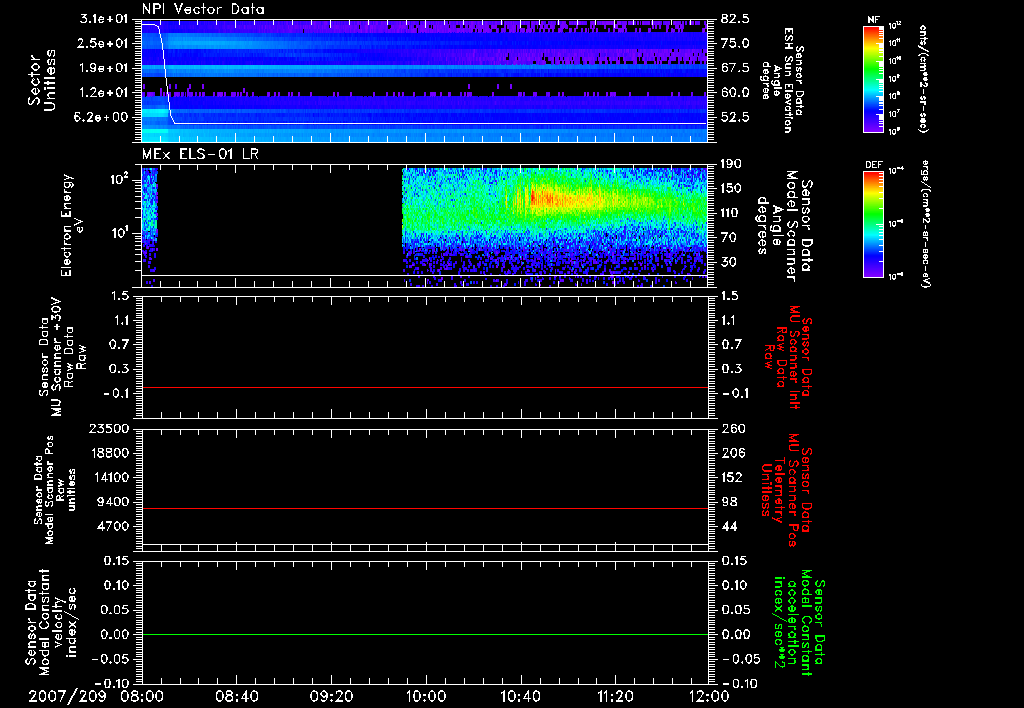Click the "260" telemetry tick label
The image size is (1024, 708).
(x=731, y=429)
